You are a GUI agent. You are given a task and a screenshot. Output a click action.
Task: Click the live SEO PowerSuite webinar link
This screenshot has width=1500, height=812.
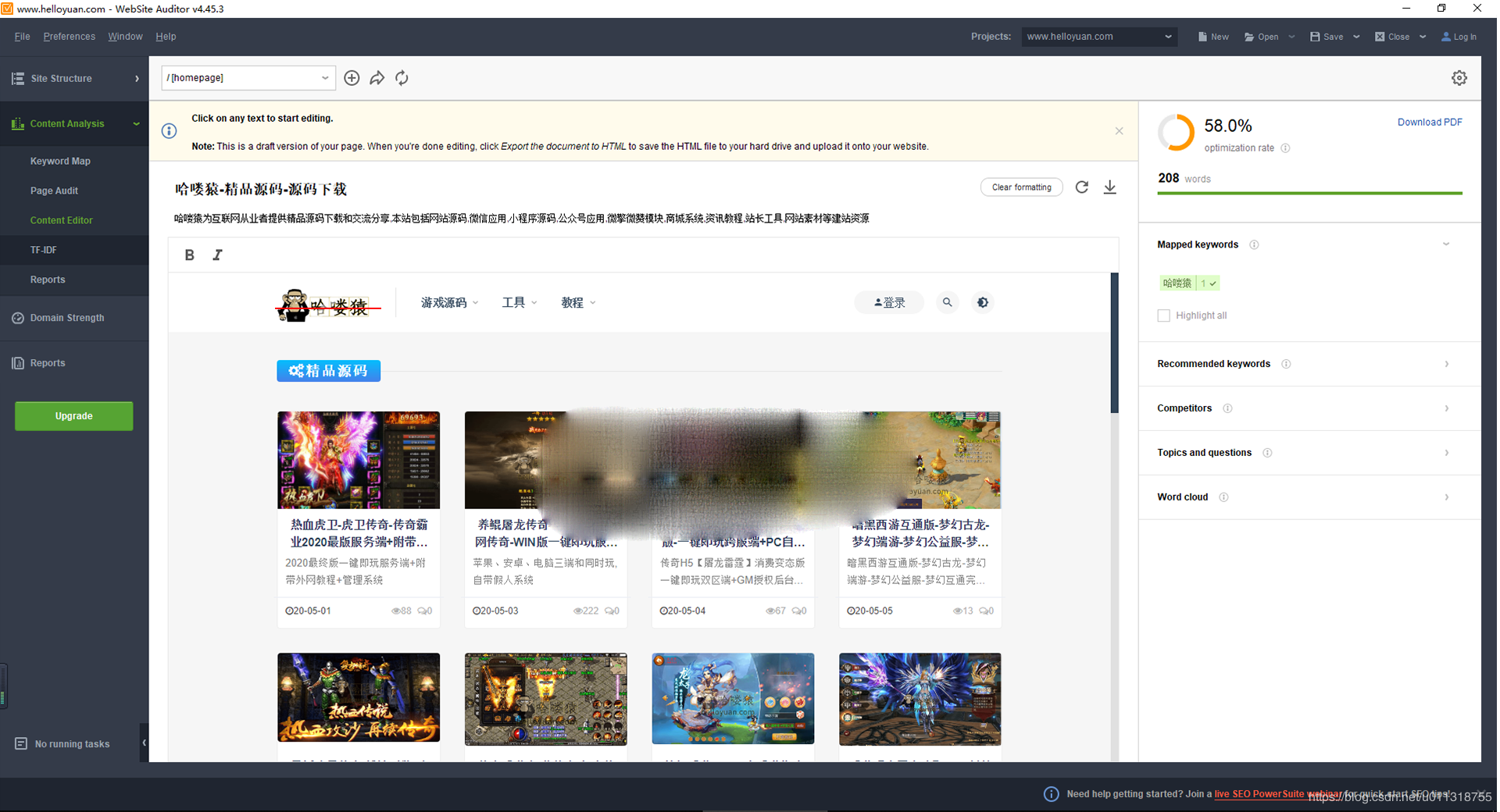[x=1277, y=794]
